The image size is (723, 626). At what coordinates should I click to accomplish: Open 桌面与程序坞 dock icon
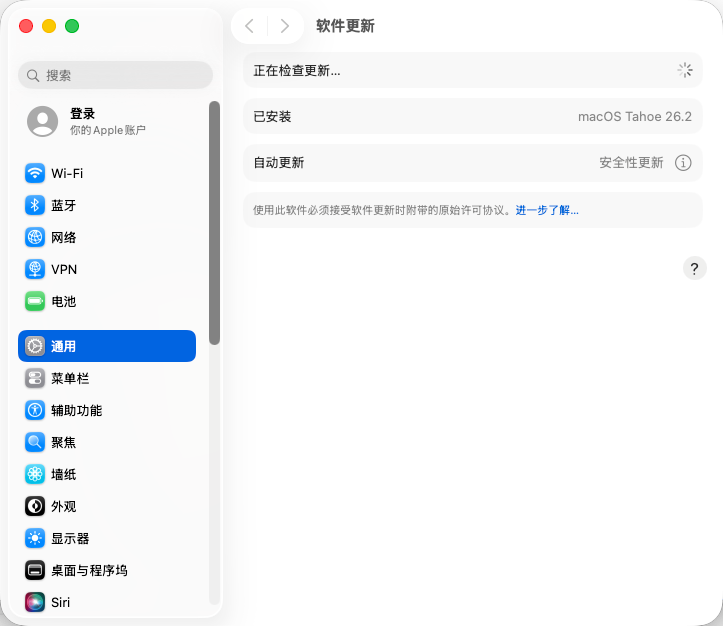[35, 570]
